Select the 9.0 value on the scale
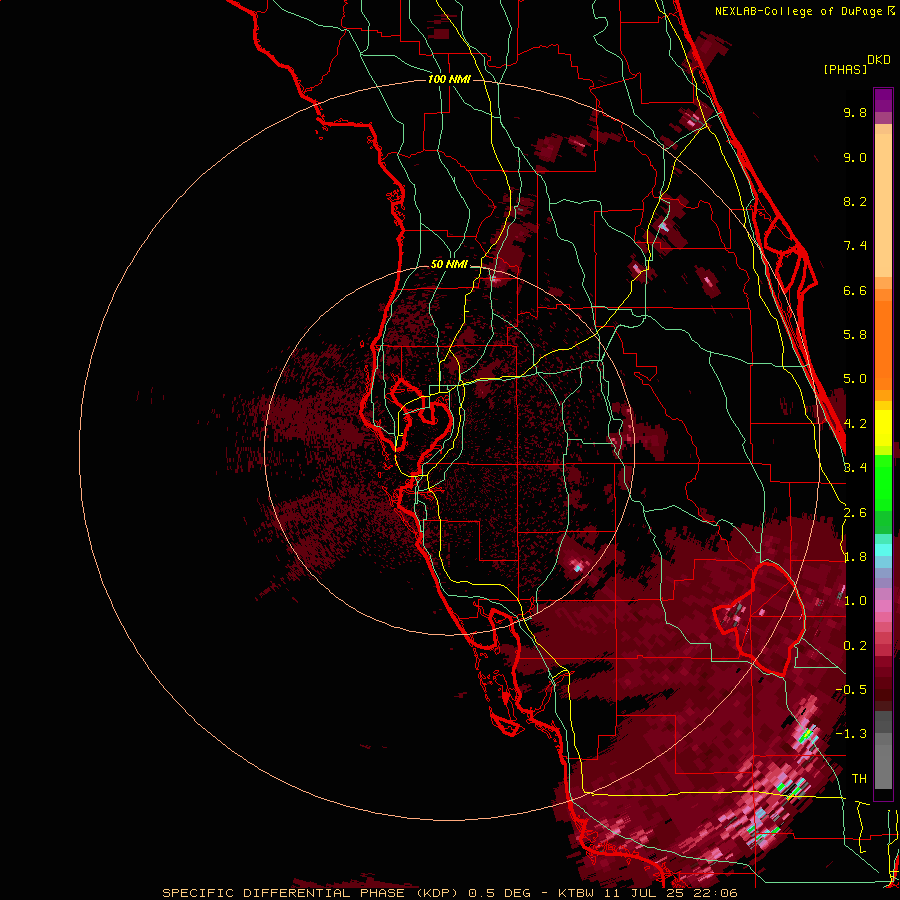The height and width of the screenshot is (900, 900). coord(855,157)
